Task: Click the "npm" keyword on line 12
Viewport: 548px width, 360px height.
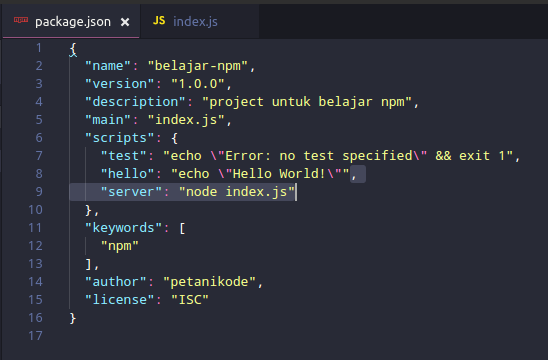Action: pos(120,246)
